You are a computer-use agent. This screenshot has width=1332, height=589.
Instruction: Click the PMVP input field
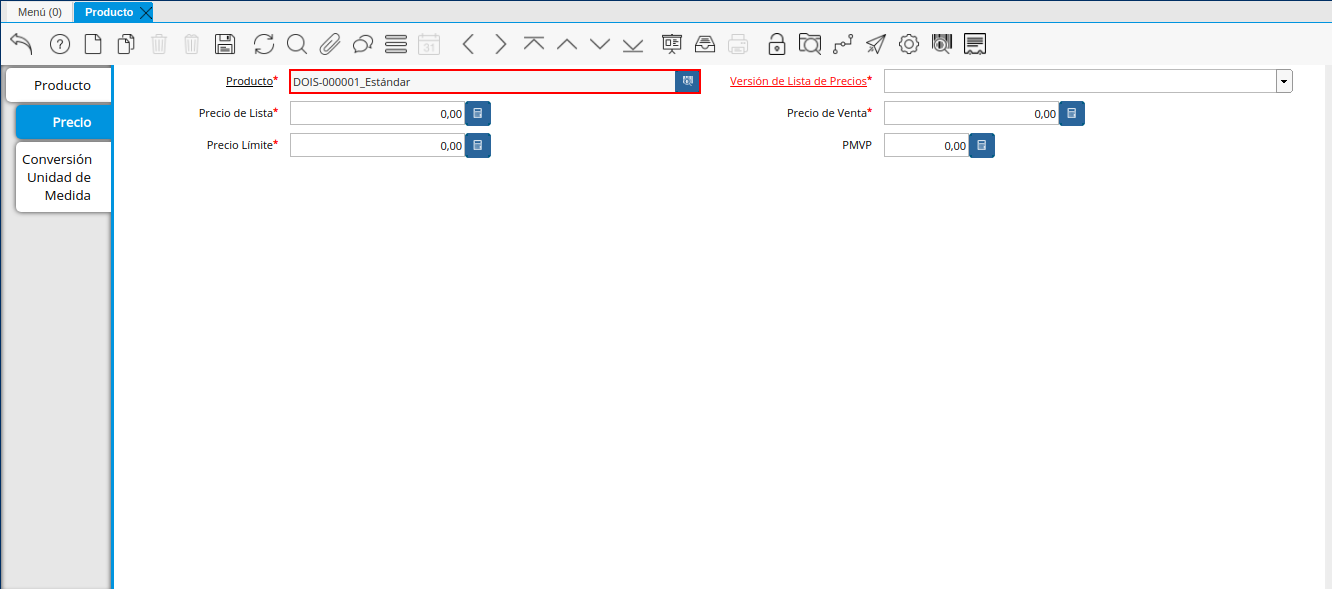coord(927,146)
